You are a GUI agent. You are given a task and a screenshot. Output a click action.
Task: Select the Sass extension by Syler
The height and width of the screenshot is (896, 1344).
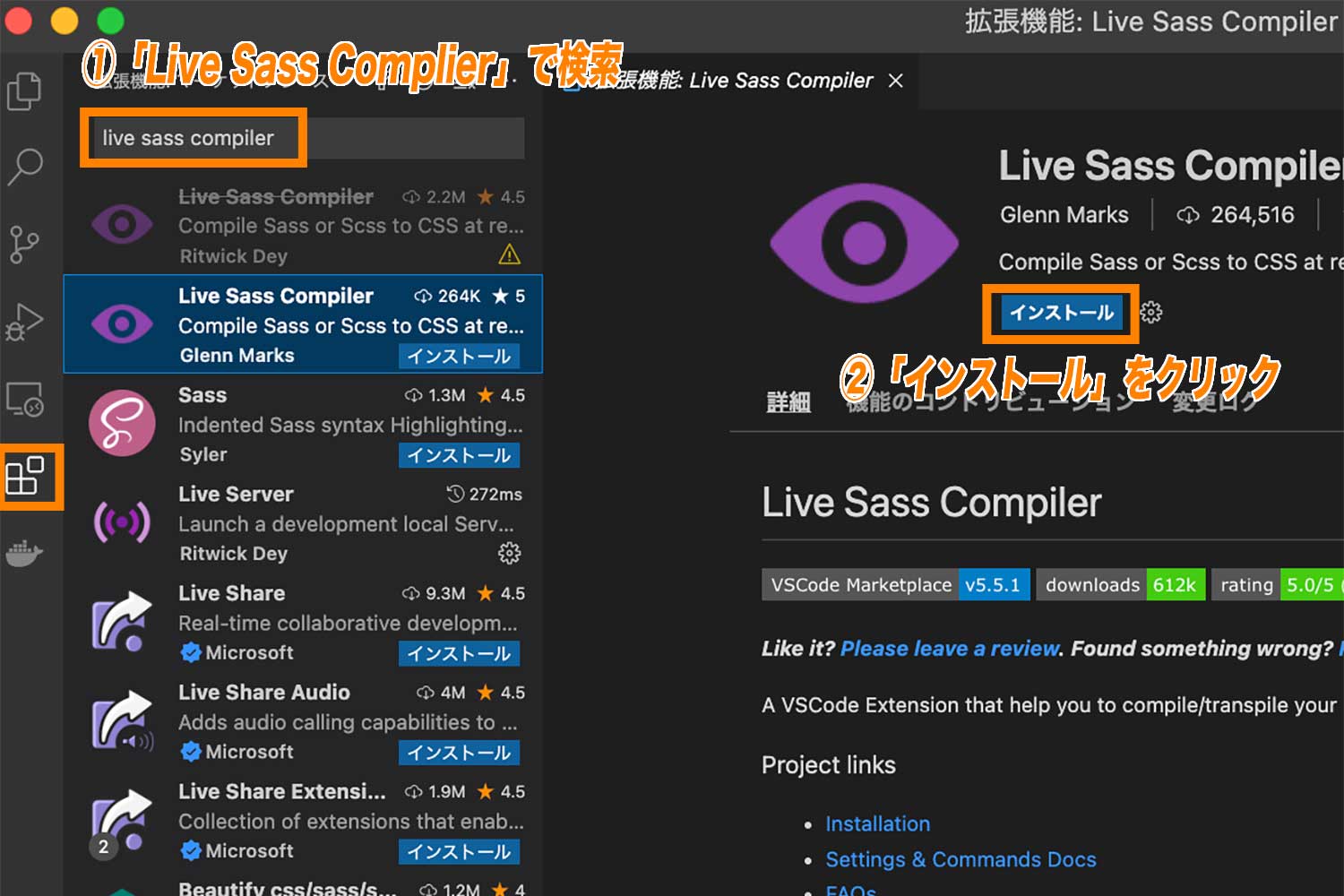point(303,423)
